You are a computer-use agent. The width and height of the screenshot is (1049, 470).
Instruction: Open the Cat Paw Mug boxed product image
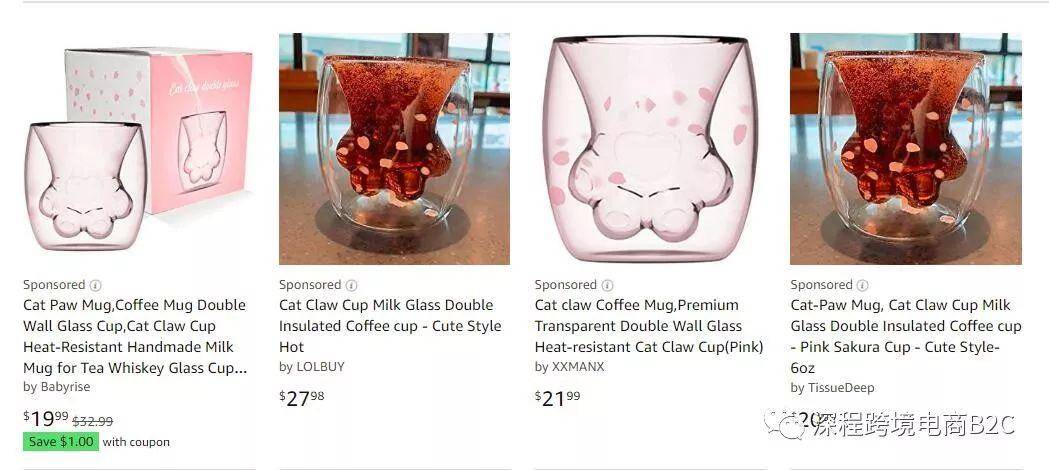(x=138, y=148)
